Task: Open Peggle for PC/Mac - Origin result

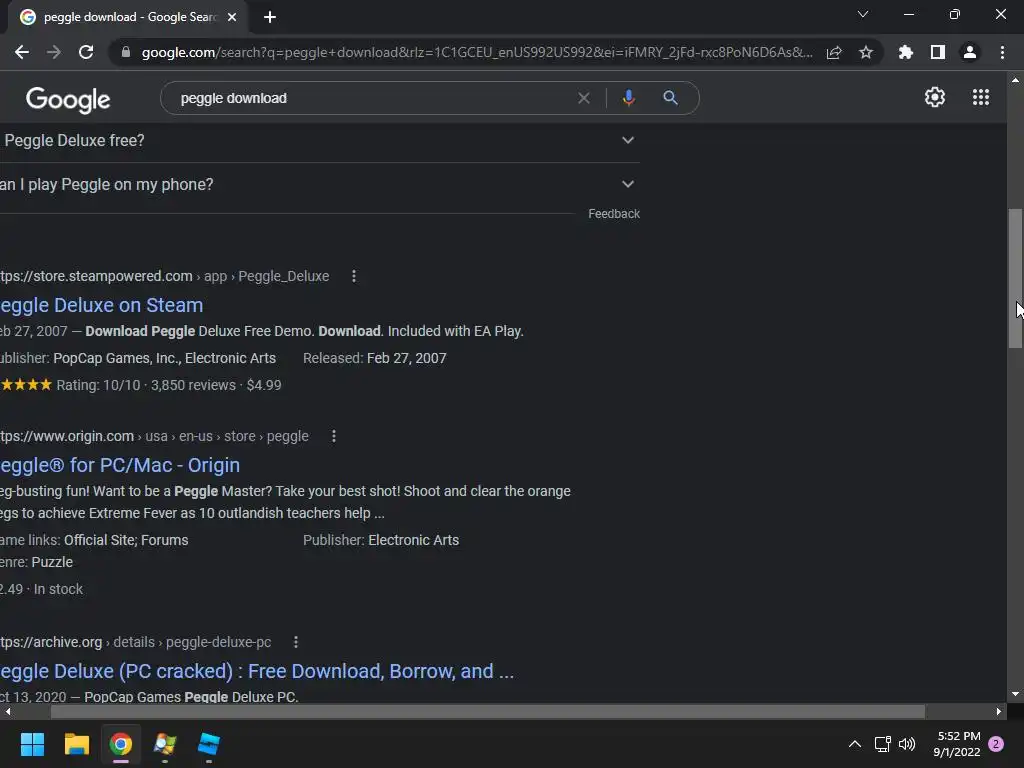Action: coord(120,466)
